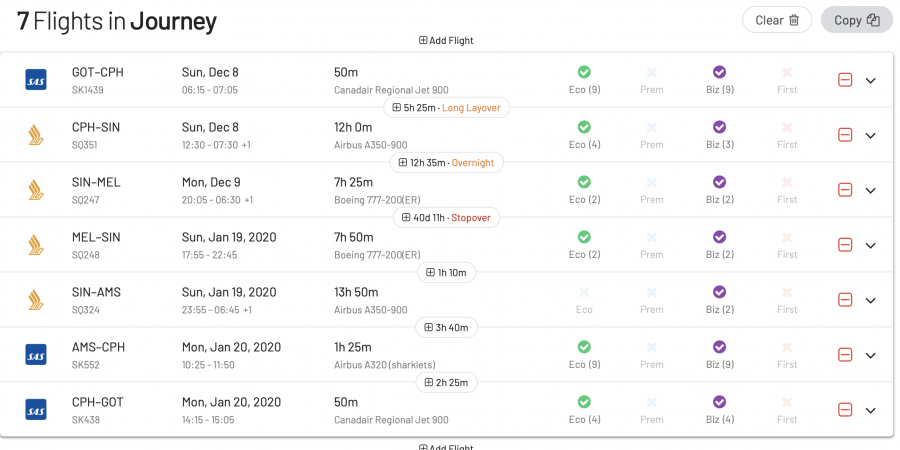Copy the journey with Copy button
Viewport: 900px width, 450px height.
point(856,20)
